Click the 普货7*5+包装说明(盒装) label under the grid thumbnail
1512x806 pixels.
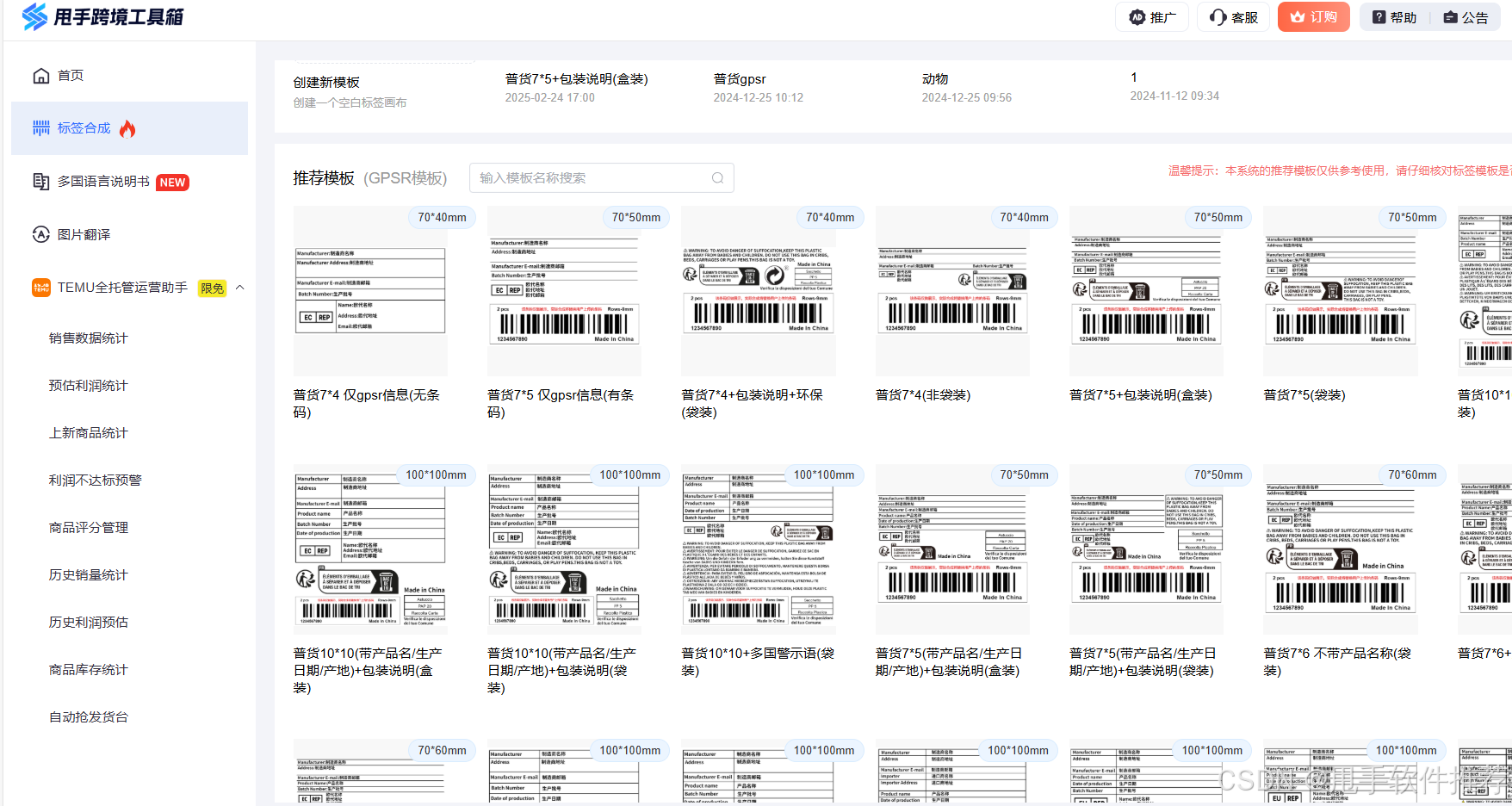pos(1141,395)
